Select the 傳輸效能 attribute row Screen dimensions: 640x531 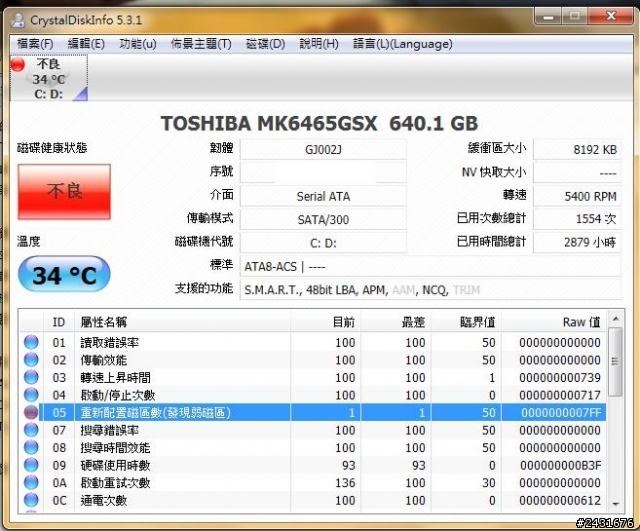(x=313, y=360)
